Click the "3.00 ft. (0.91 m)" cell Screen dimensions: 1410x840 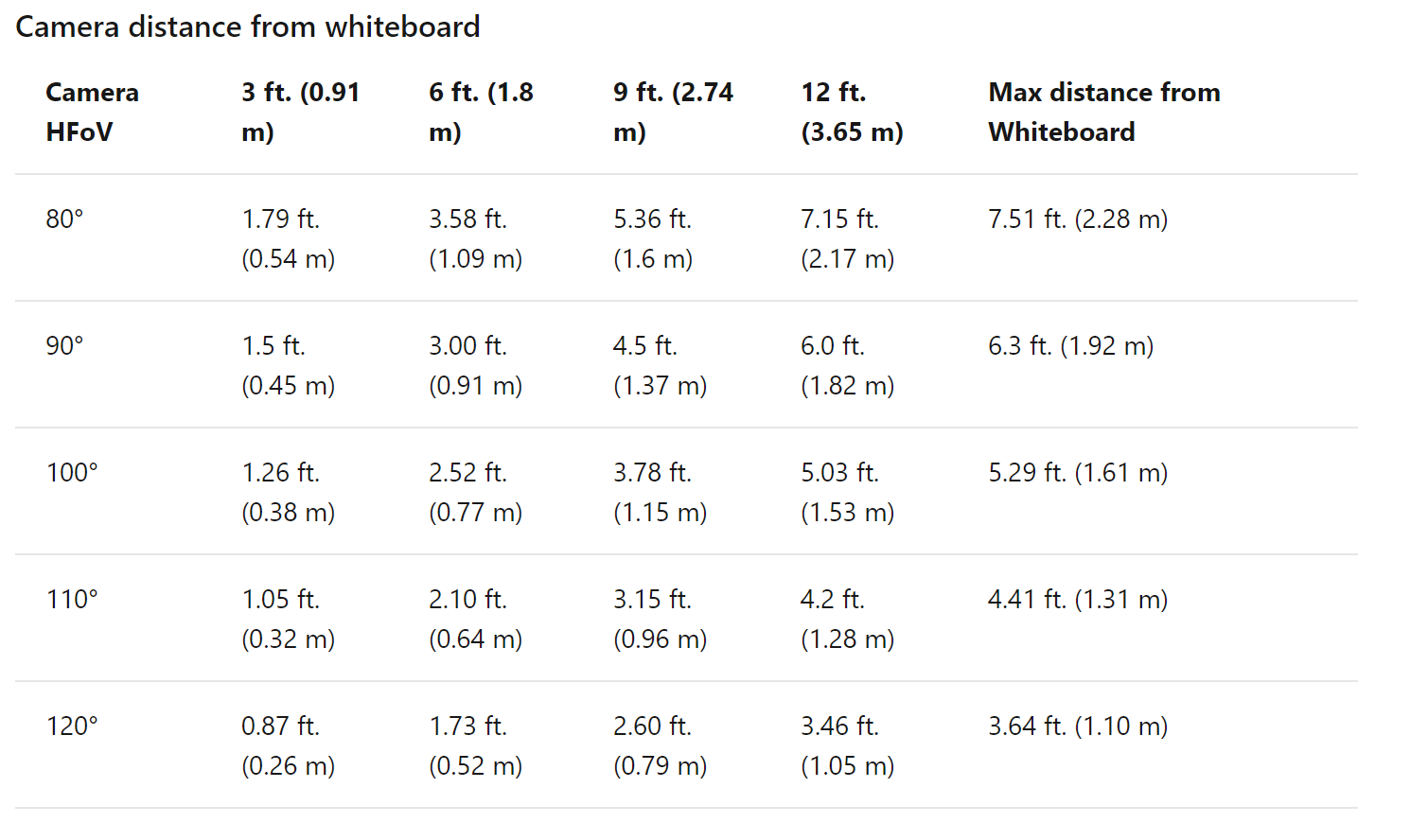[x=475, y=365]
